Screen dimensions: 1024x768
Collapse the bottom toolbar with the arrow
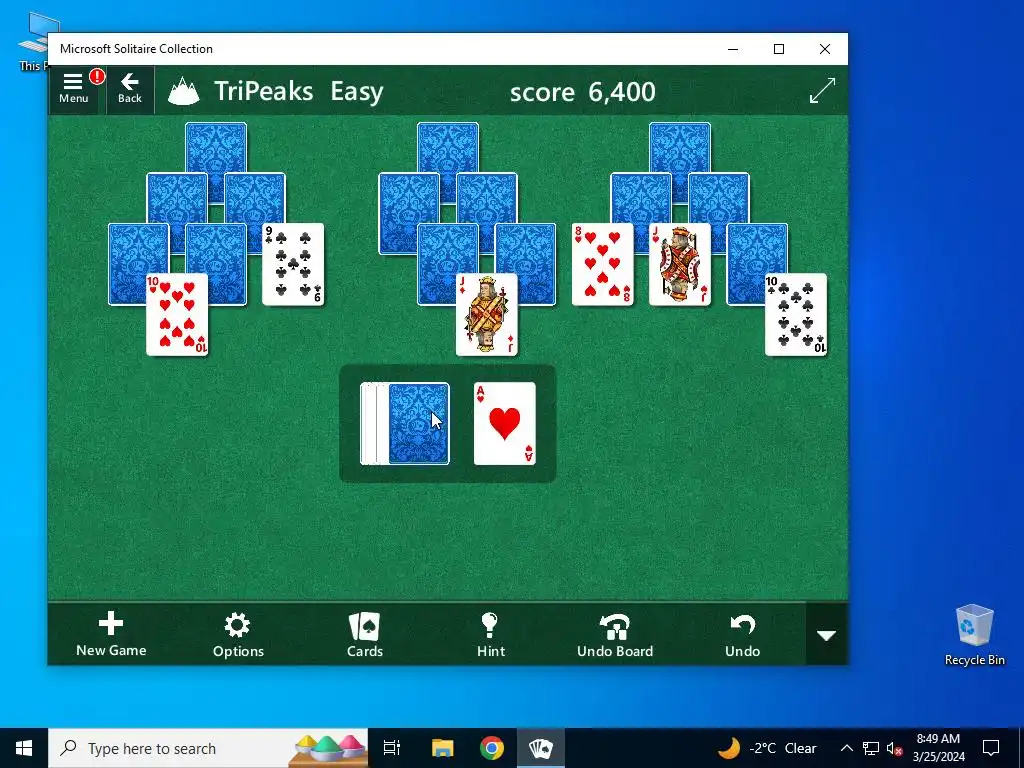click(827, 635)
